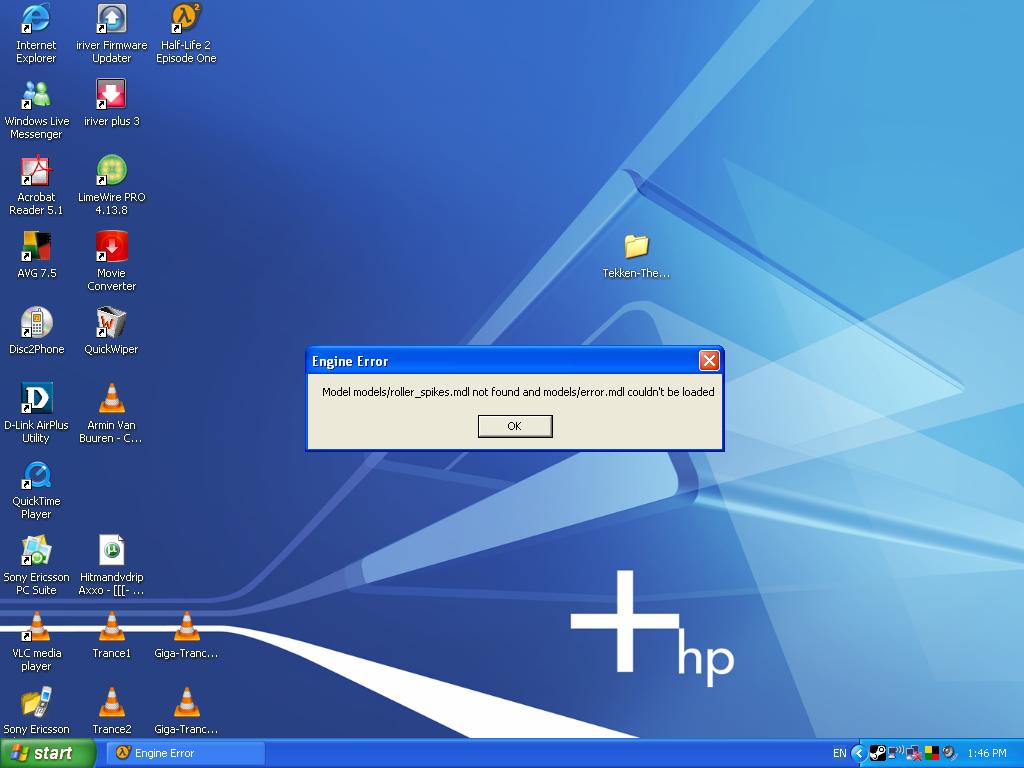This screenshot has height=768, width=1024.
Task: Select the Trance2 media file
Action: click(112, 711)
